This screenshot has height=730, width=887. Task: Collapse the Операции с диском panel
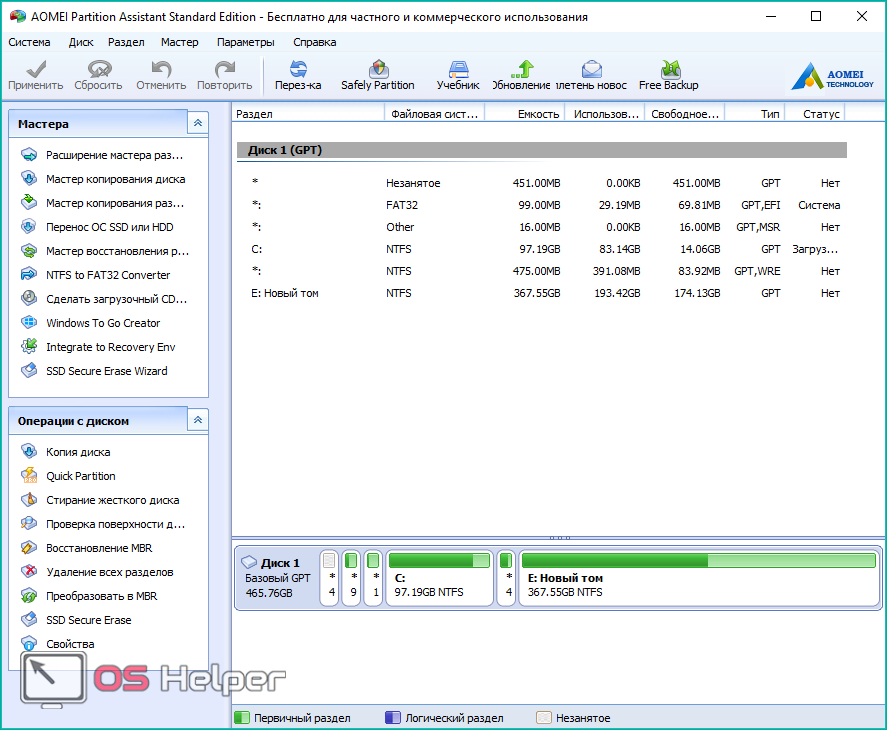point(198,421)
